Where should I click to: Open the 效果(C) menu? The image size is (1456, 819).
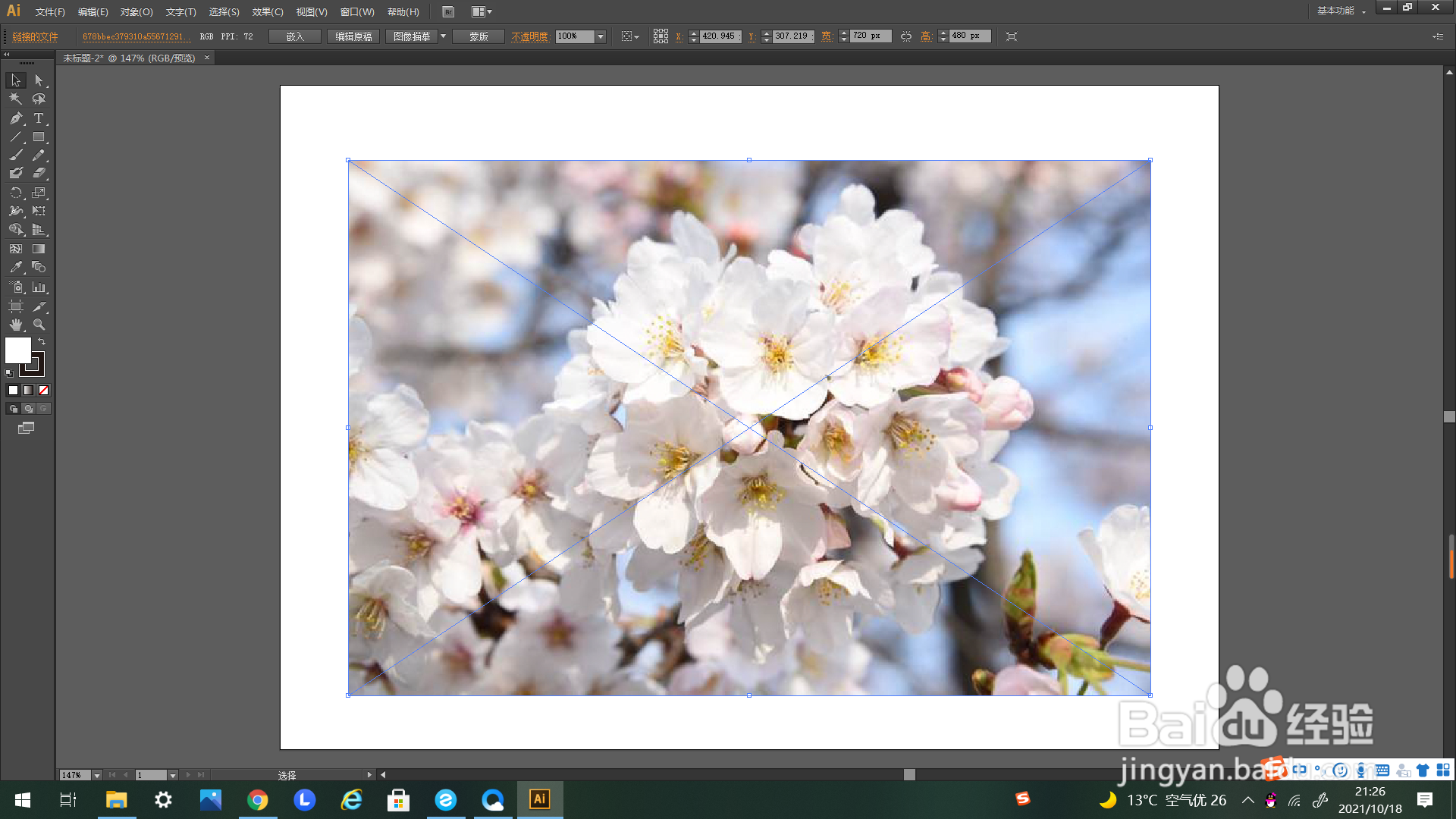coord(267,11)
